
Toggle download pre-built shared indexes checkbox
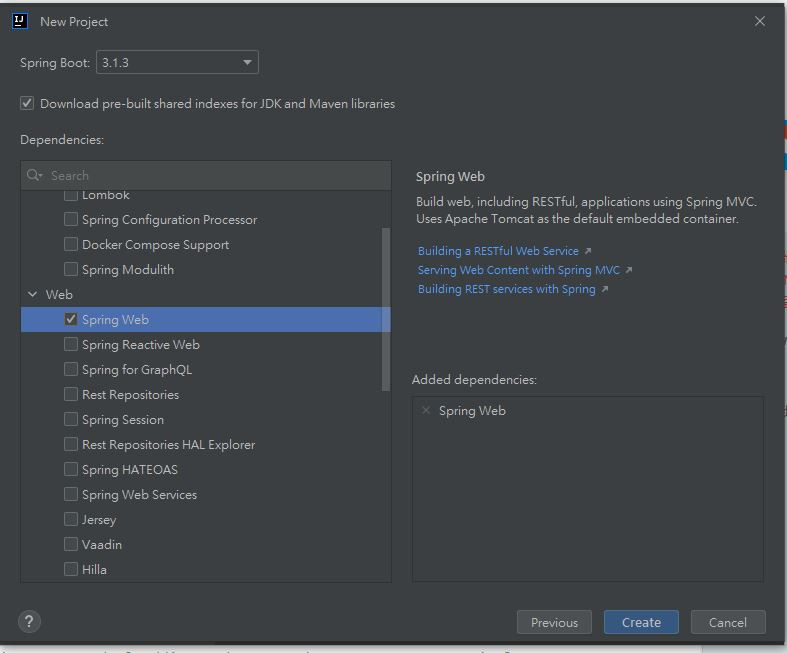coord(27,103)
